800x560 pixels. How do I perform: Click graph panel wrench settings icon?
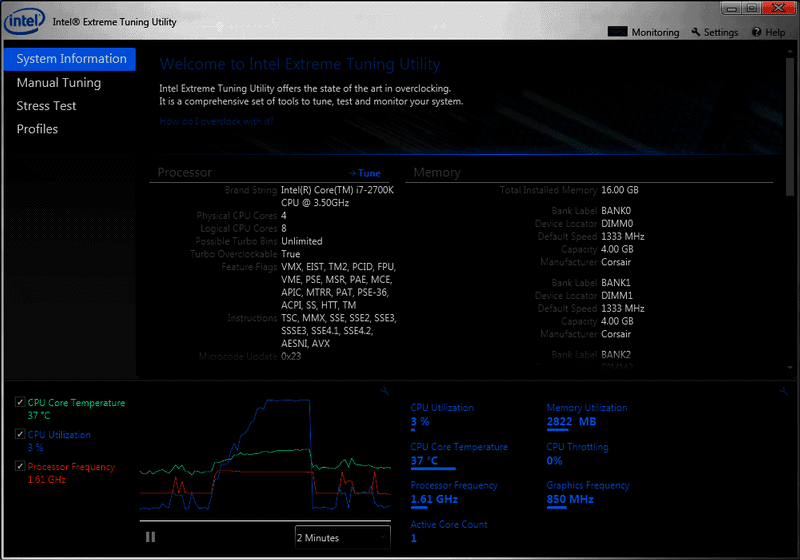pyautogui.click(x=385, y=391)
